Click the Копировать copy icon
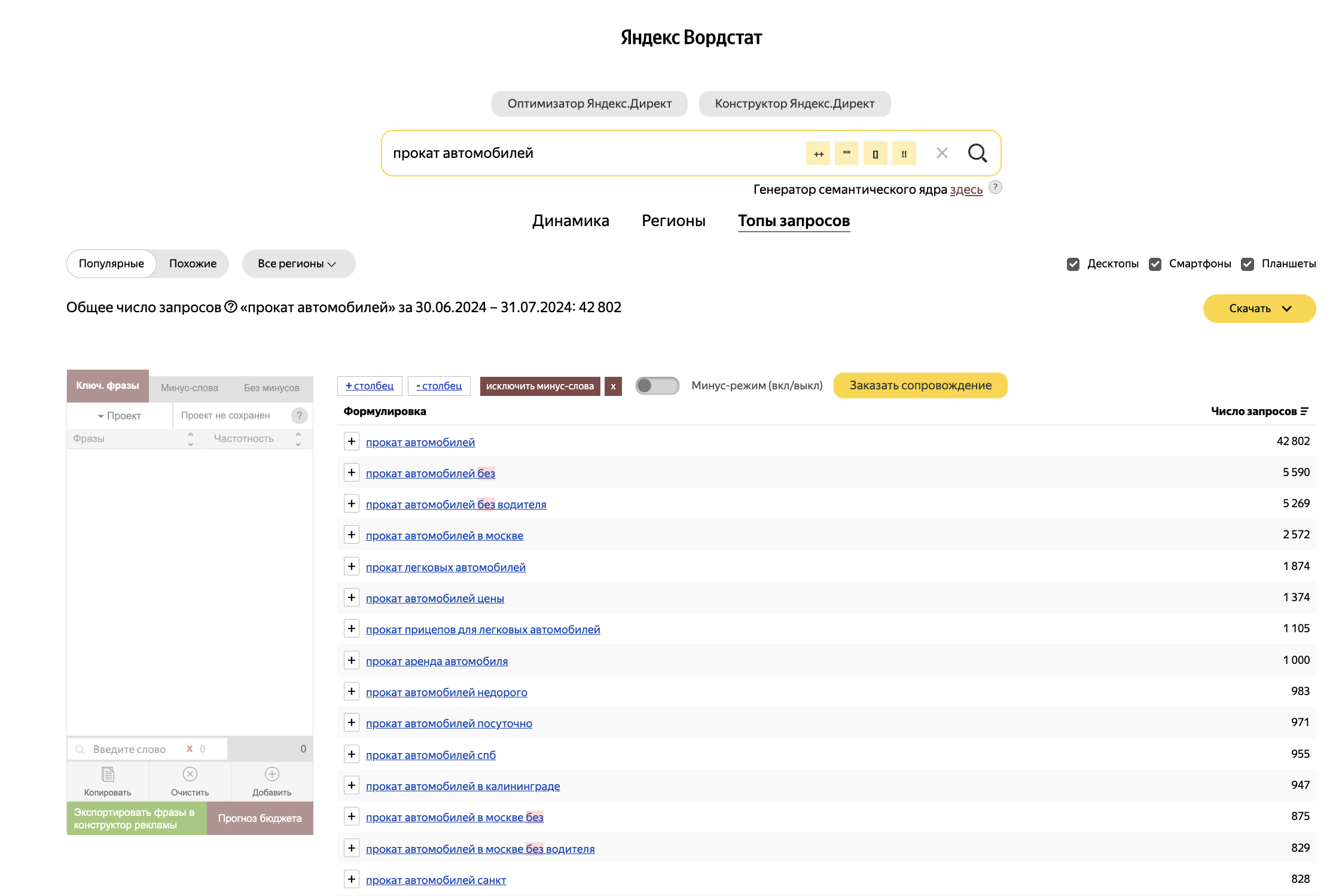 [108, 775]
